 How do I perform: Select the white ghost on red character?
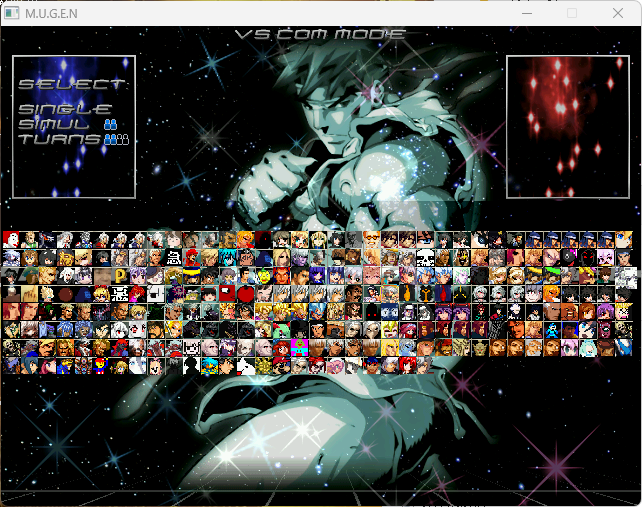pyautogui.click(x=11, y=240)
